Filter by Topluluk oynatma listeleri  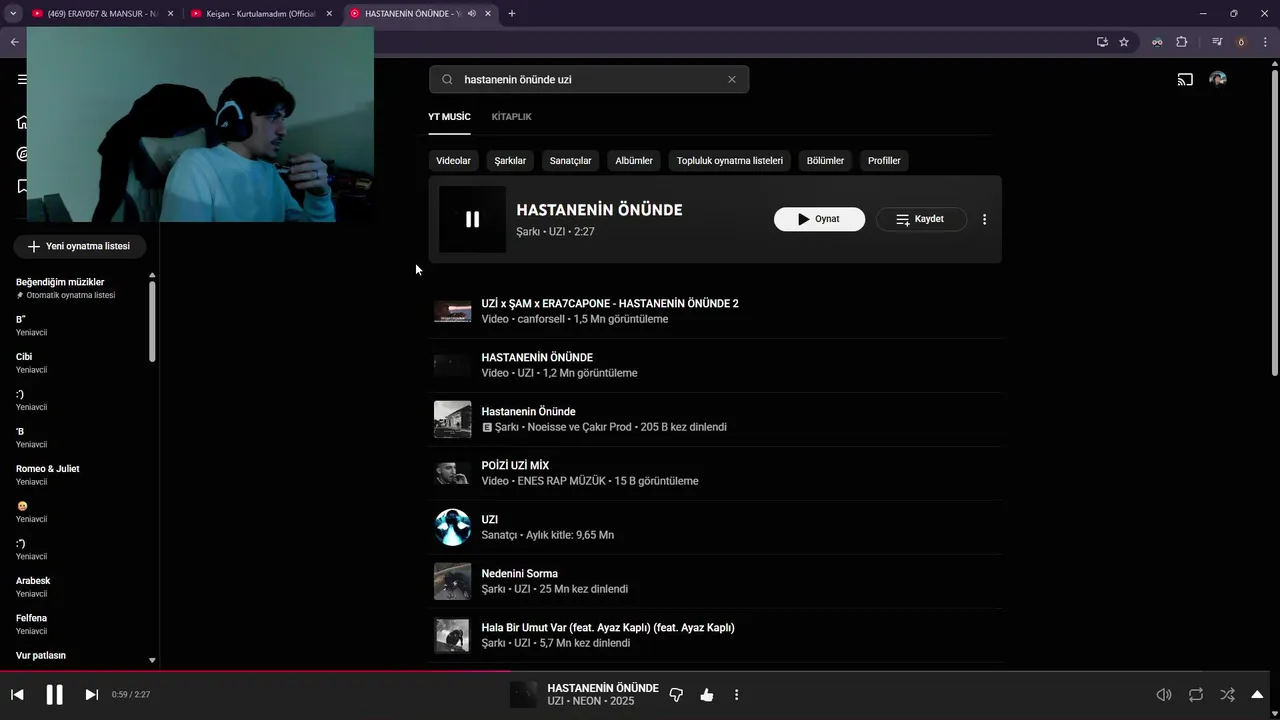coord(730,160)
